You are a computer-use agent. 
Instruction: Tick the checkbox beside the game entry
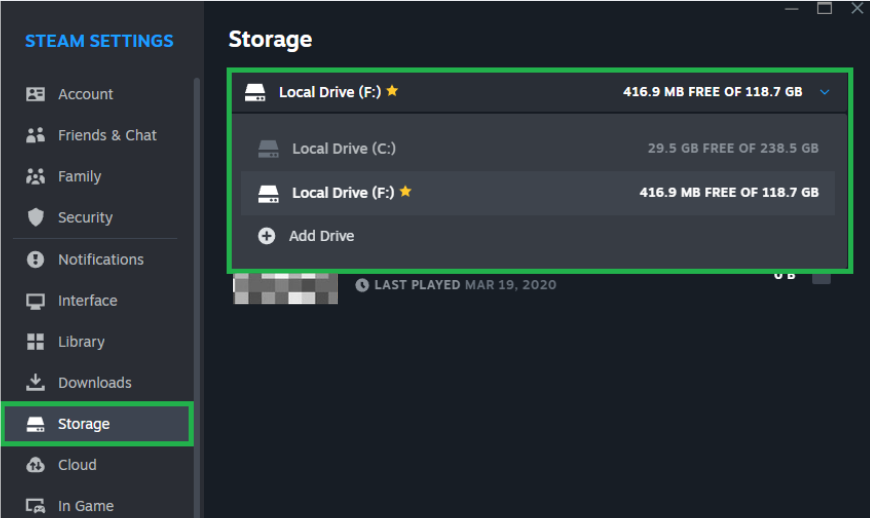click(821, 276)
